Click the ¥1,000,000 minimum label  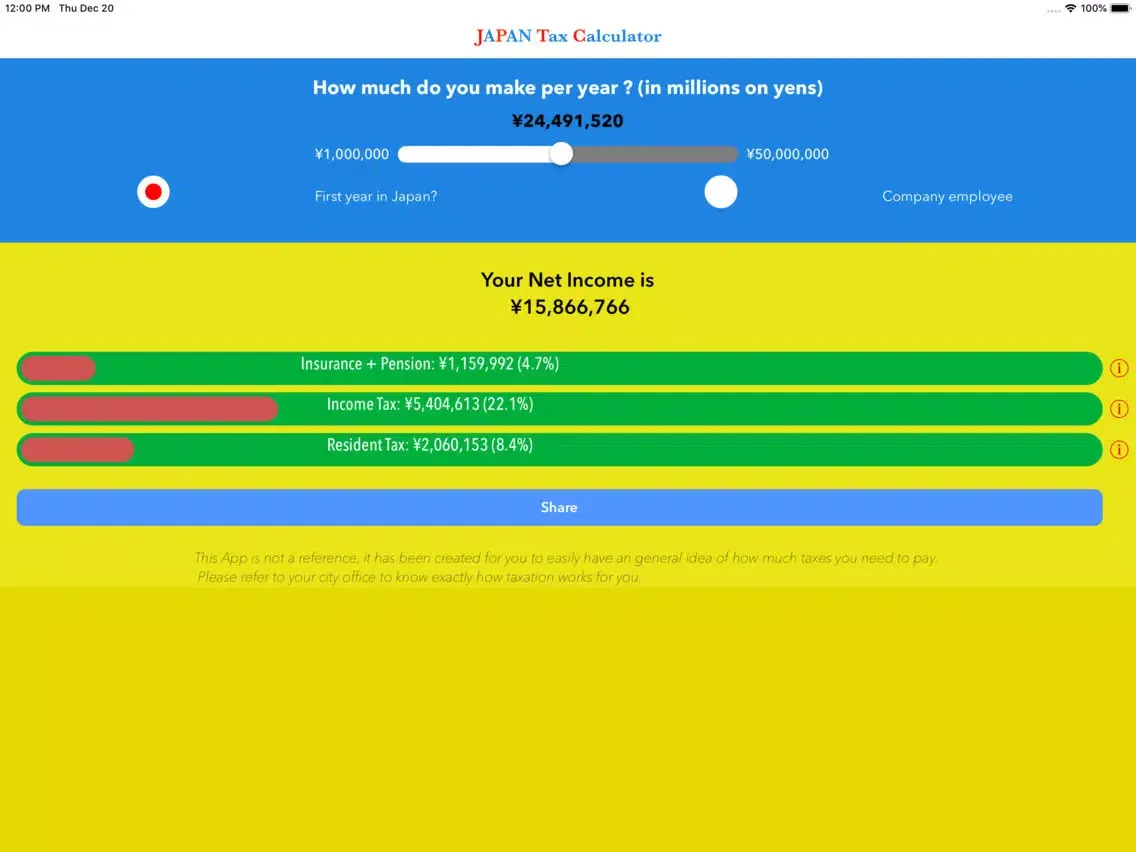(351, 154)
